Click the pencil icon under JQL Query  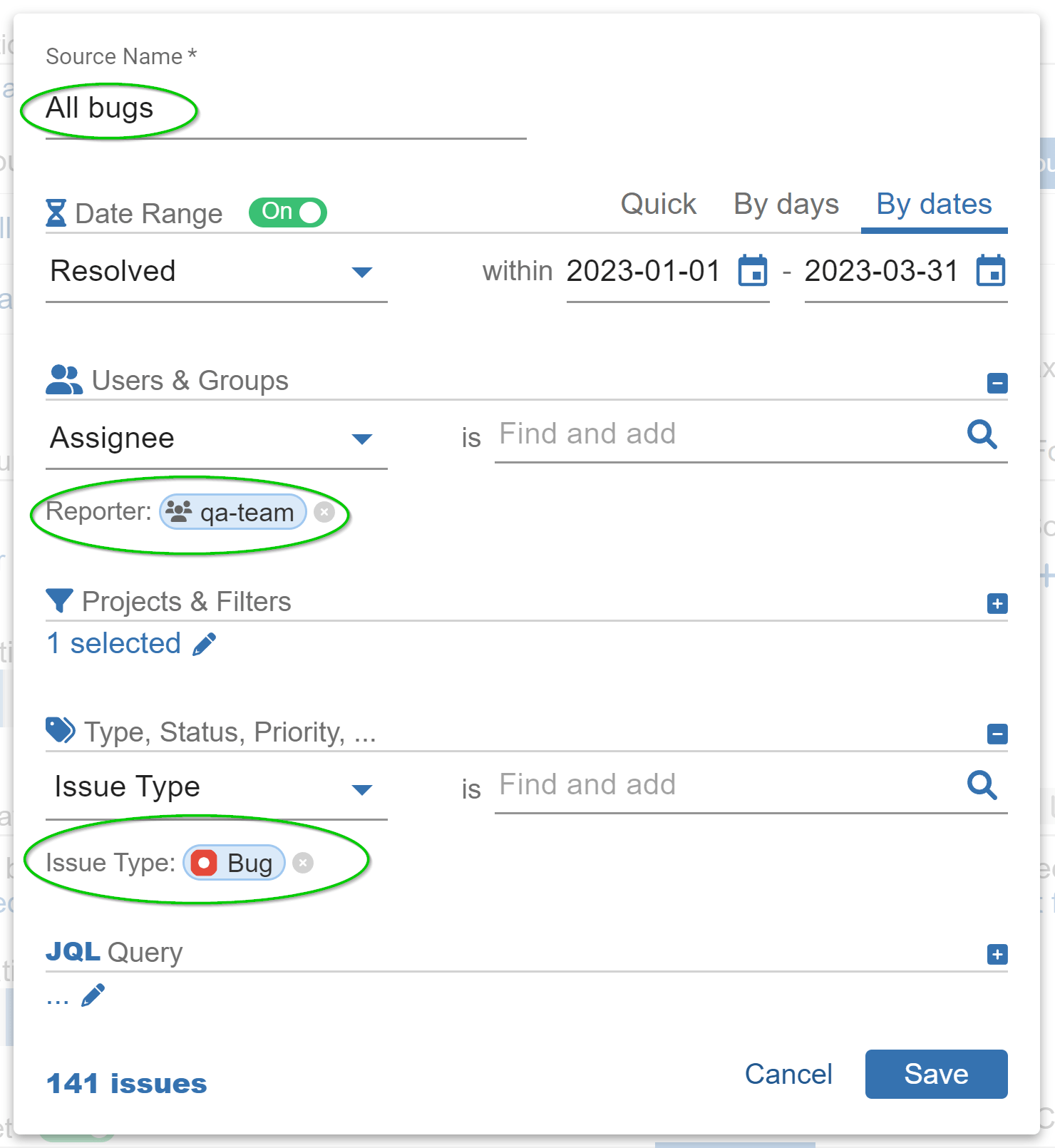(x=93, y=995)
